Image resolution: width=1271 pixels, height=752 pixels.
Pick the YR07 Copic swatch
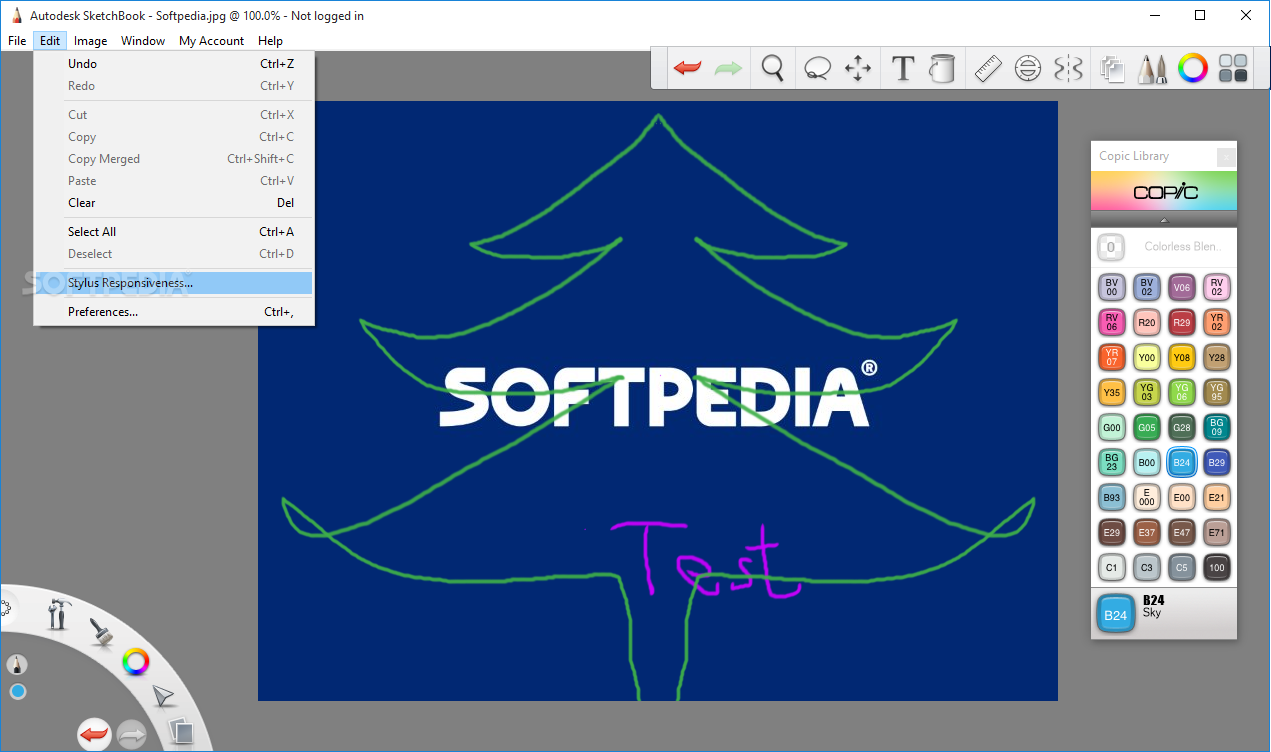click(x=1112, y=358)
